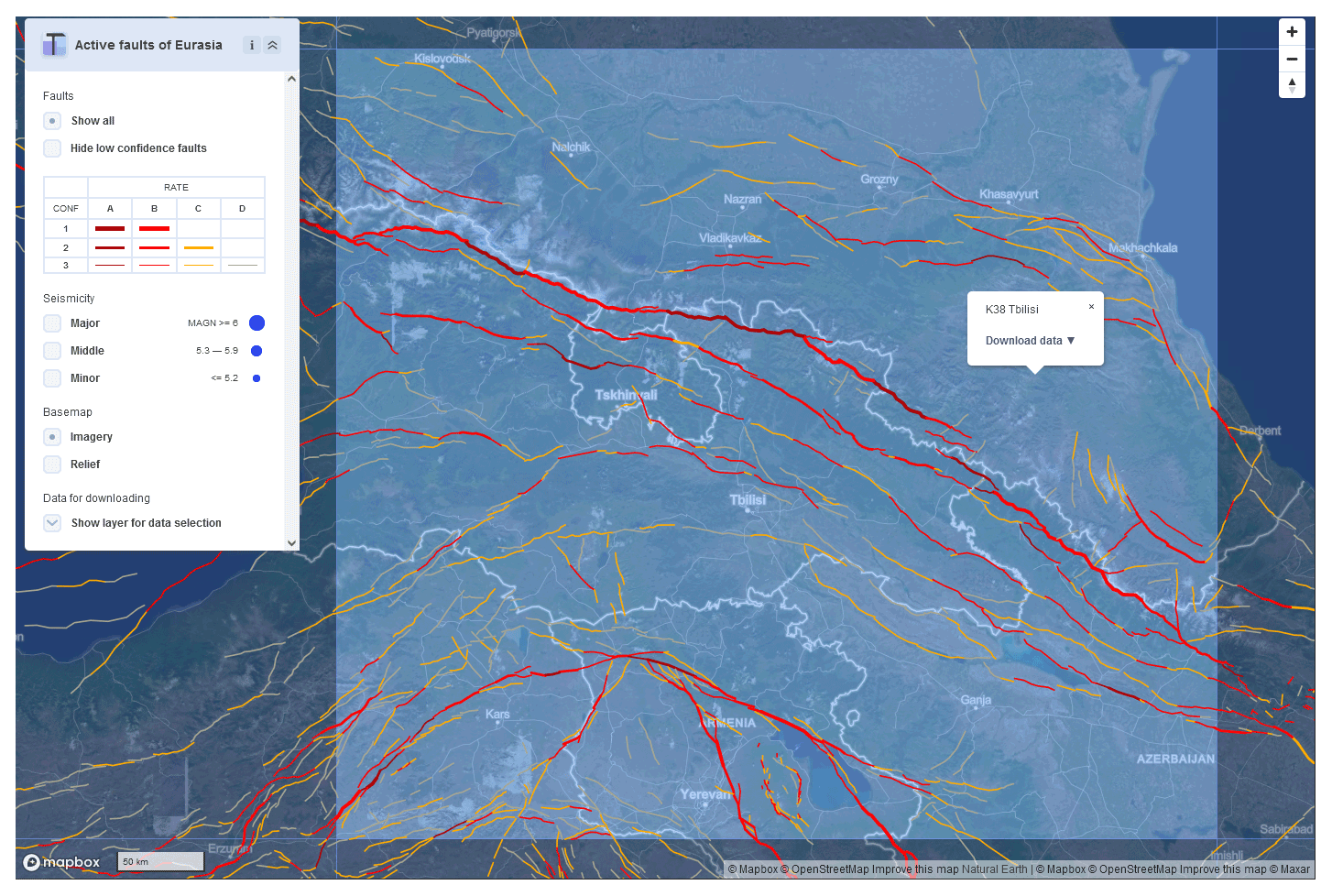
Task: Zoom in on the map
Action: click(1292, 32)
